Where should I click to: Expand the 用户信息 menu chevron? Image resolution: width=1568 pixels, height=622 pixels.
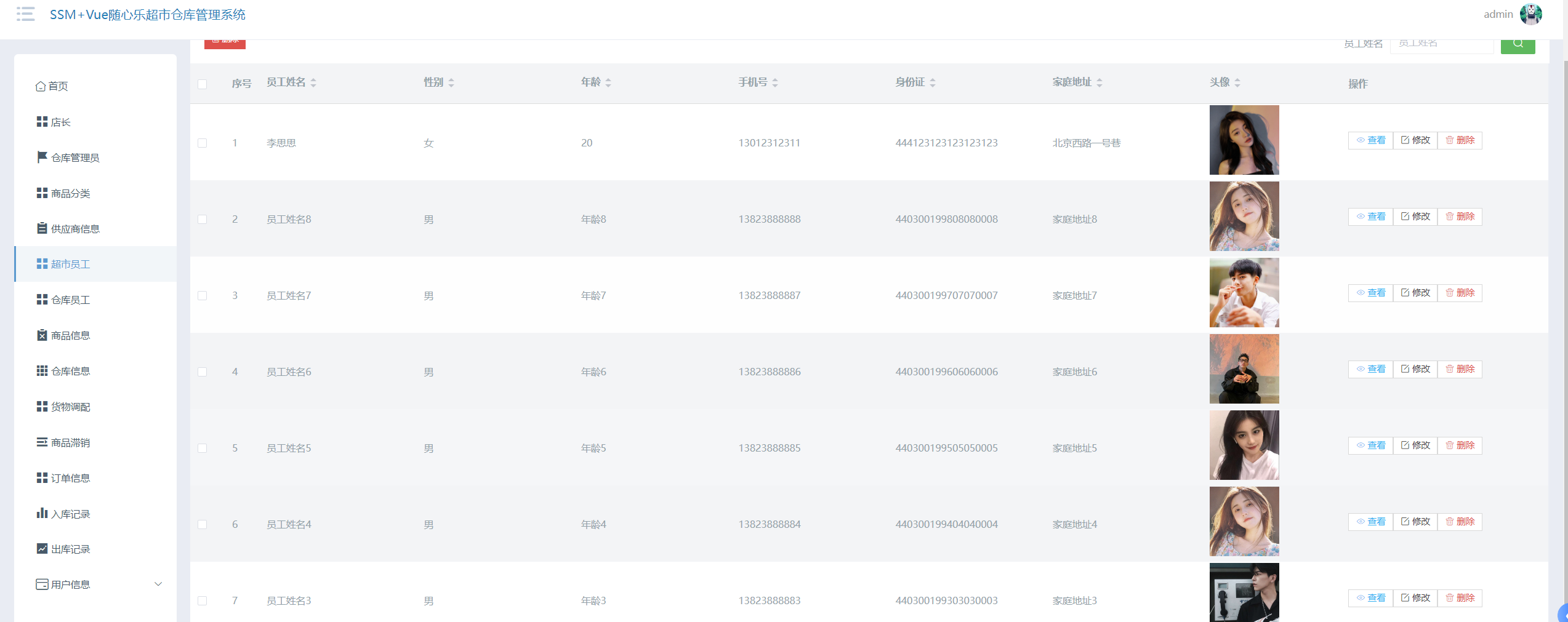(x=158, y=584)
